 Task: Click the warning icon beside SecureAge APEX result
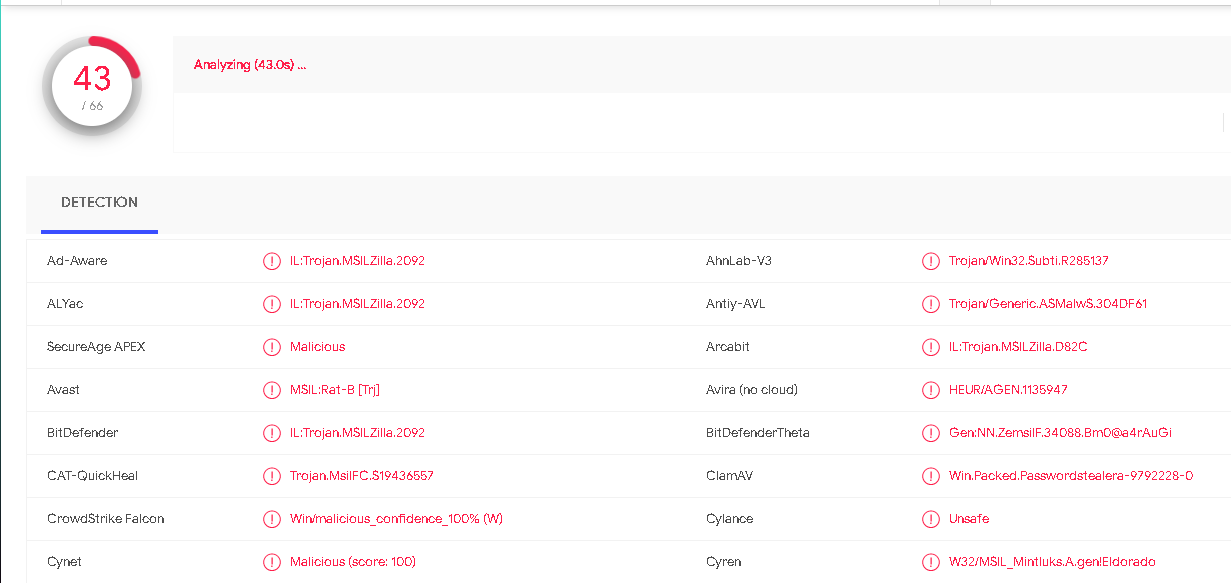click(271, 347)
